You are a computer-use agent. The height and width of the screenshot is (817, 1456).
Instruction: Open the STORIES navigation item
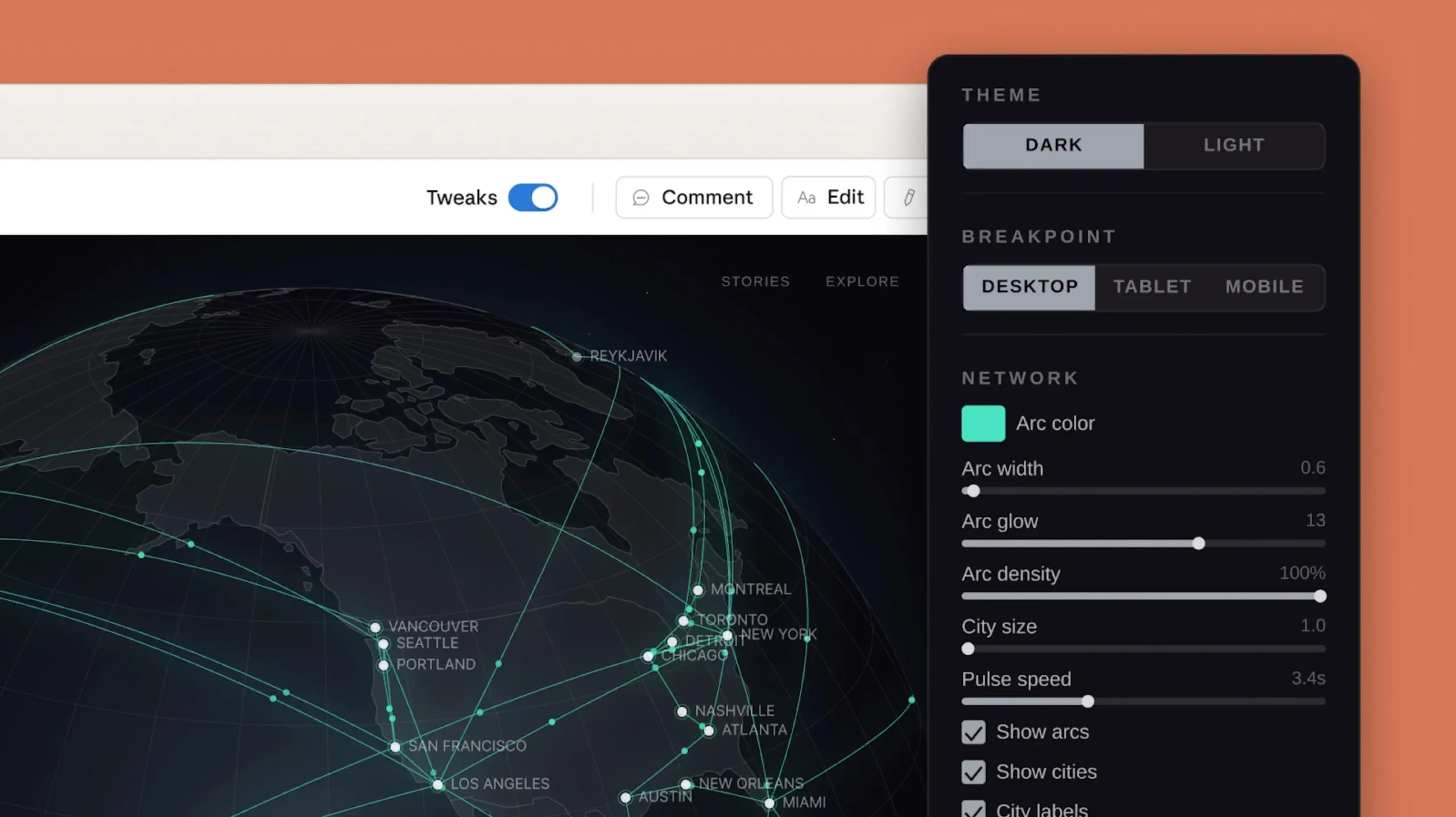pyautogui.click(x=756, y=281)
